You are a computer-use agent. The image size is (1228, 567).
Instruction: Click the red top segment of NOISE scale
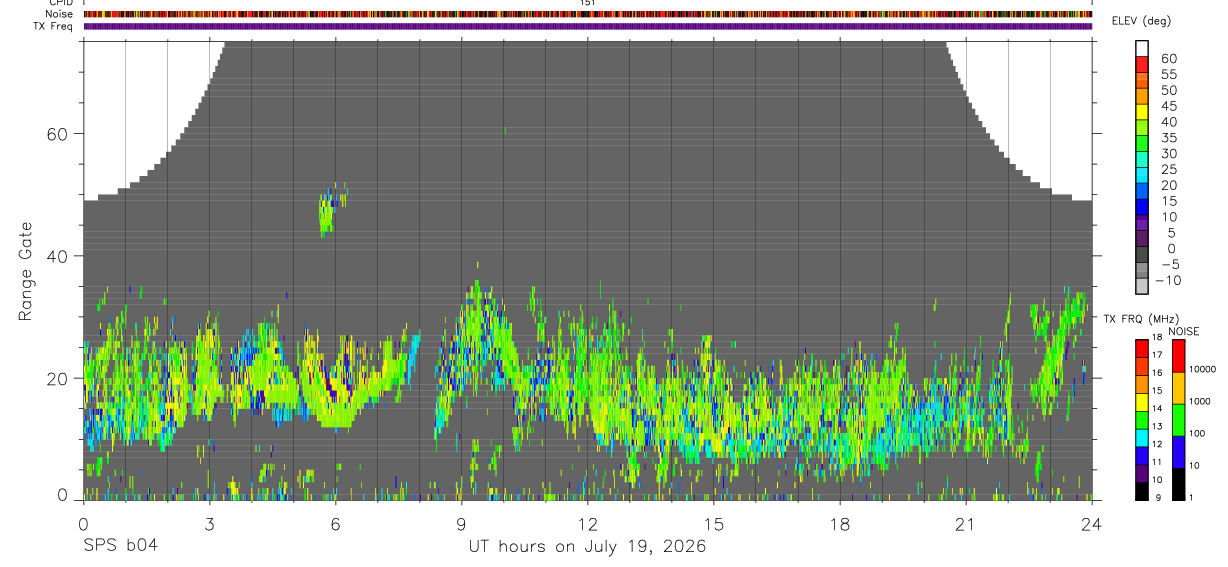coord(1179,356)
